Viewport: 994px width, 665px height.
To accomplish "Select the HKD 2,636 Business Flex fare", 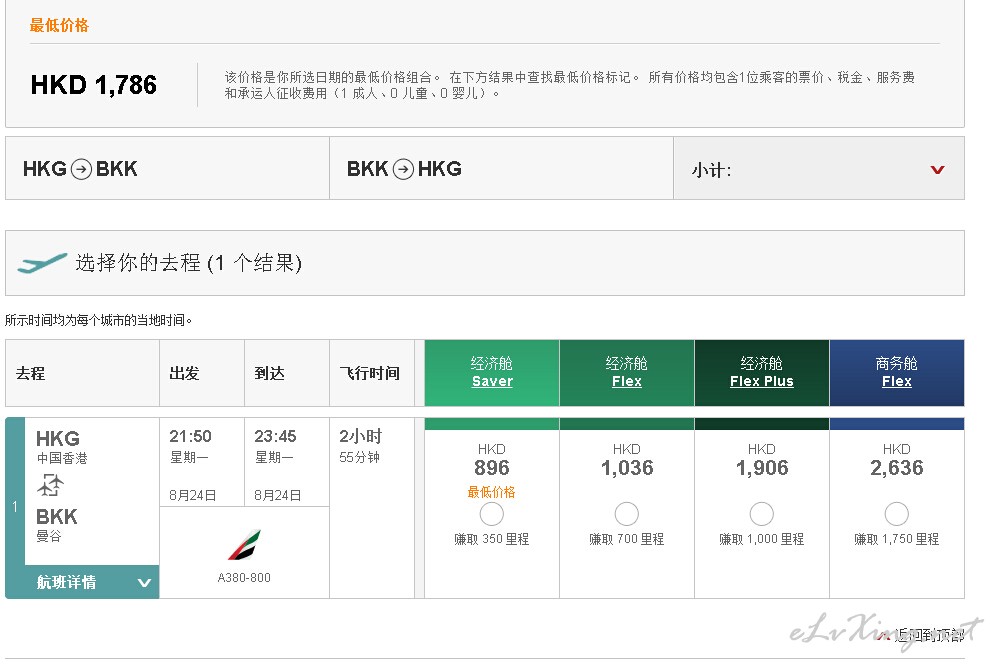I will (x=896, y=514).
